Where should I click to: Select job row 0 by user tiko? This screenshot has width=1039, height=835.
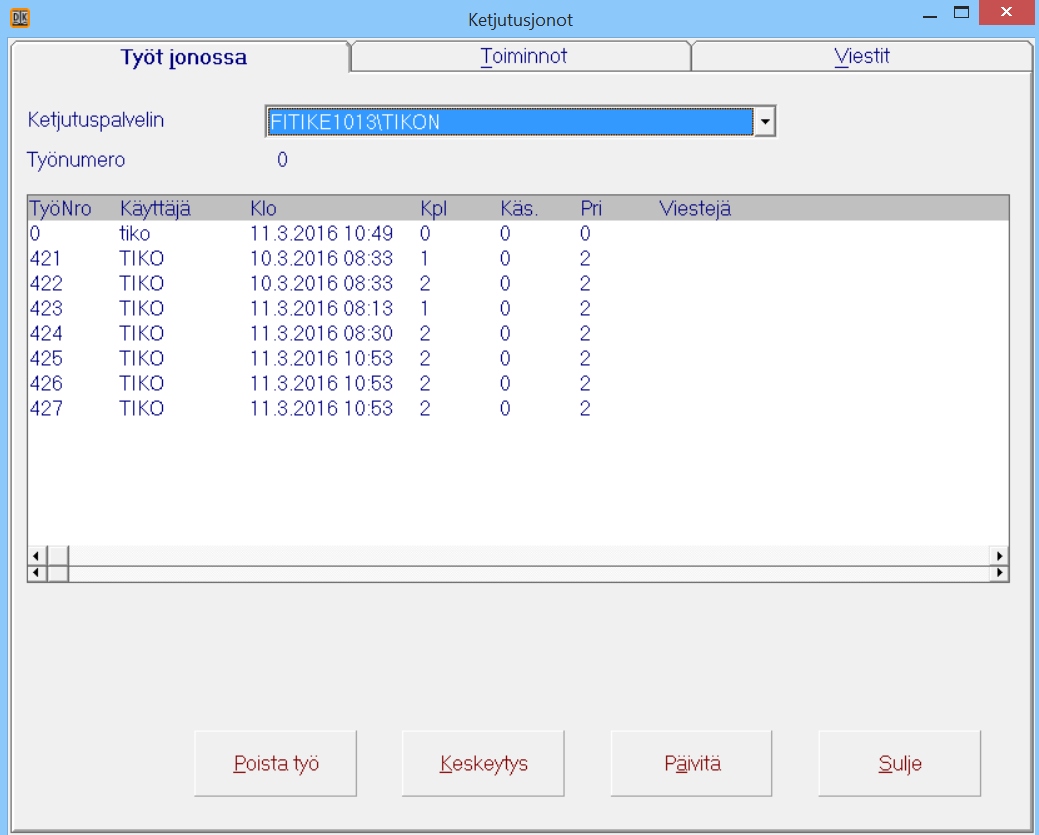point(518,233)
